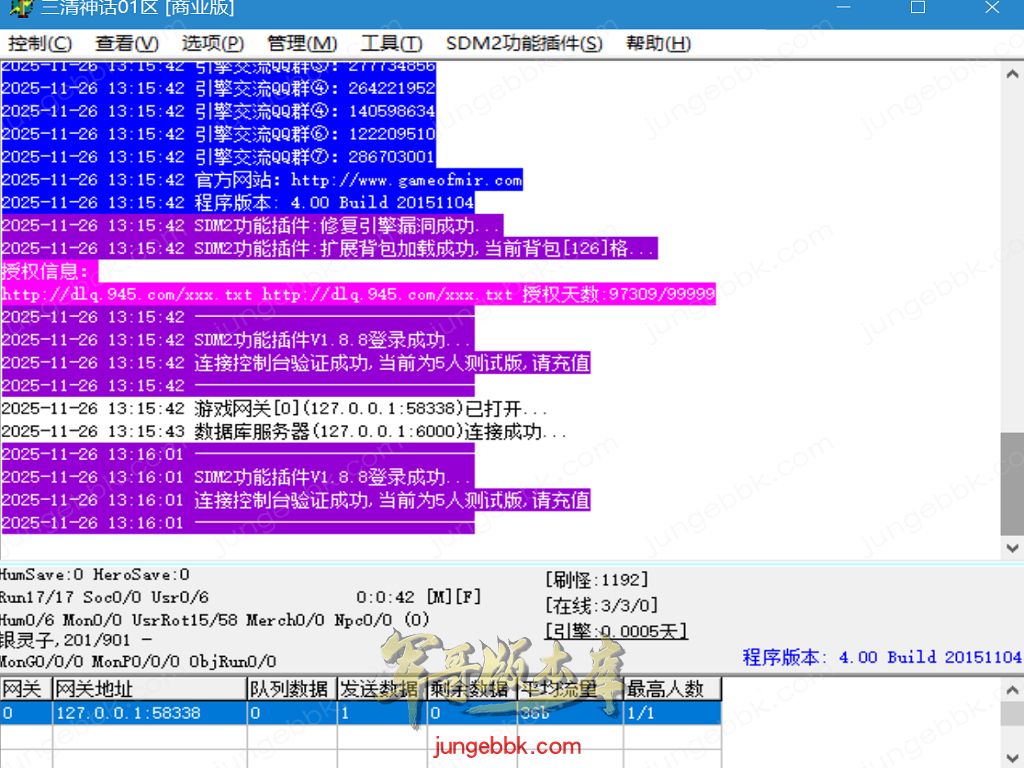Viewport: 1024px width, 768px height.
Task: Click the application icon in the title bar
Action: click(x=18, y=9)
